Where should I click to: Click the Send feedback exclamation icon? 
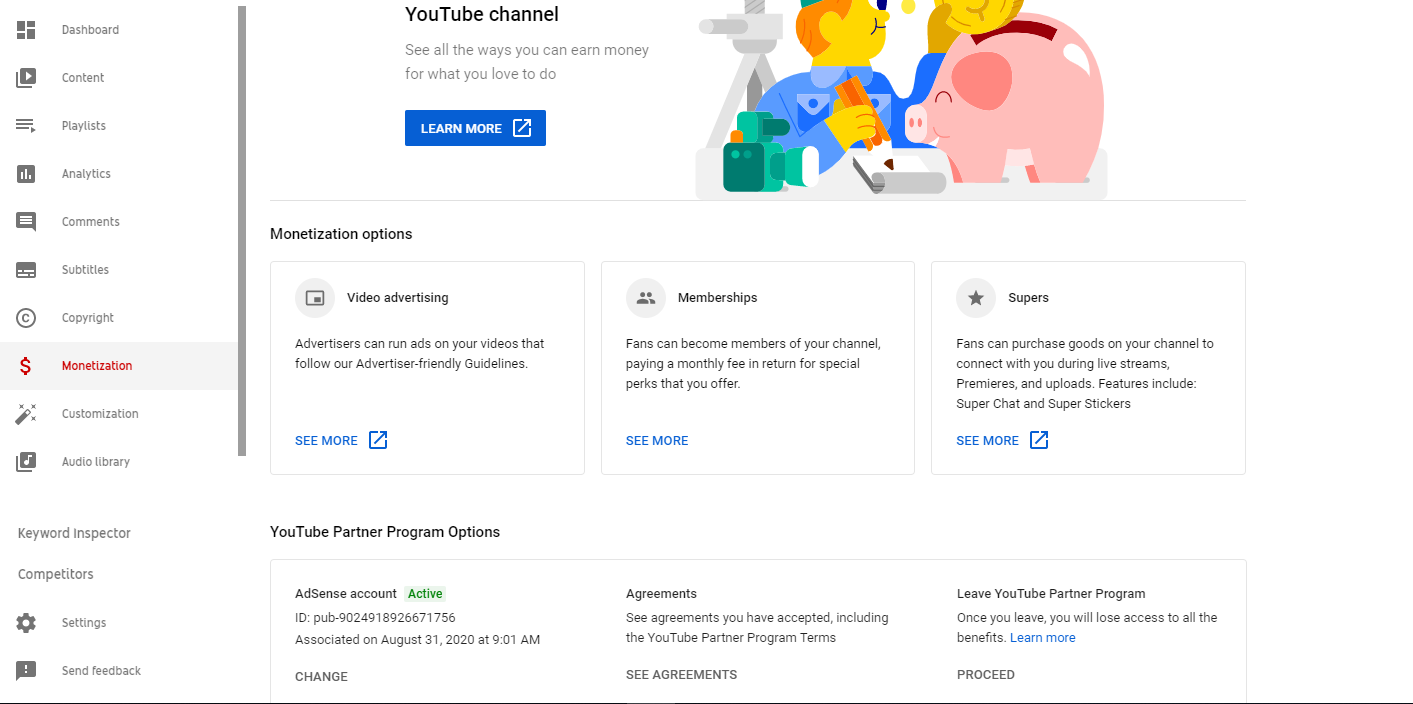(26, 671)
